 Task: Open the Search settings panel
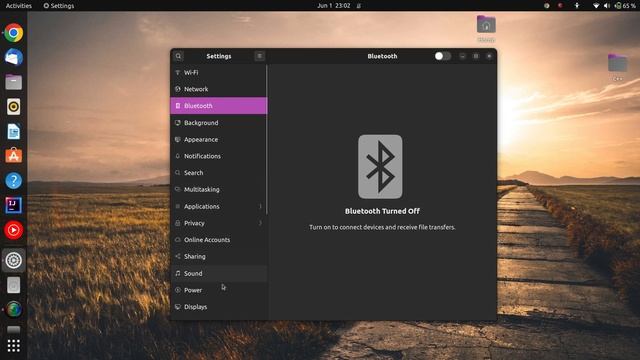tap(219, 173)
